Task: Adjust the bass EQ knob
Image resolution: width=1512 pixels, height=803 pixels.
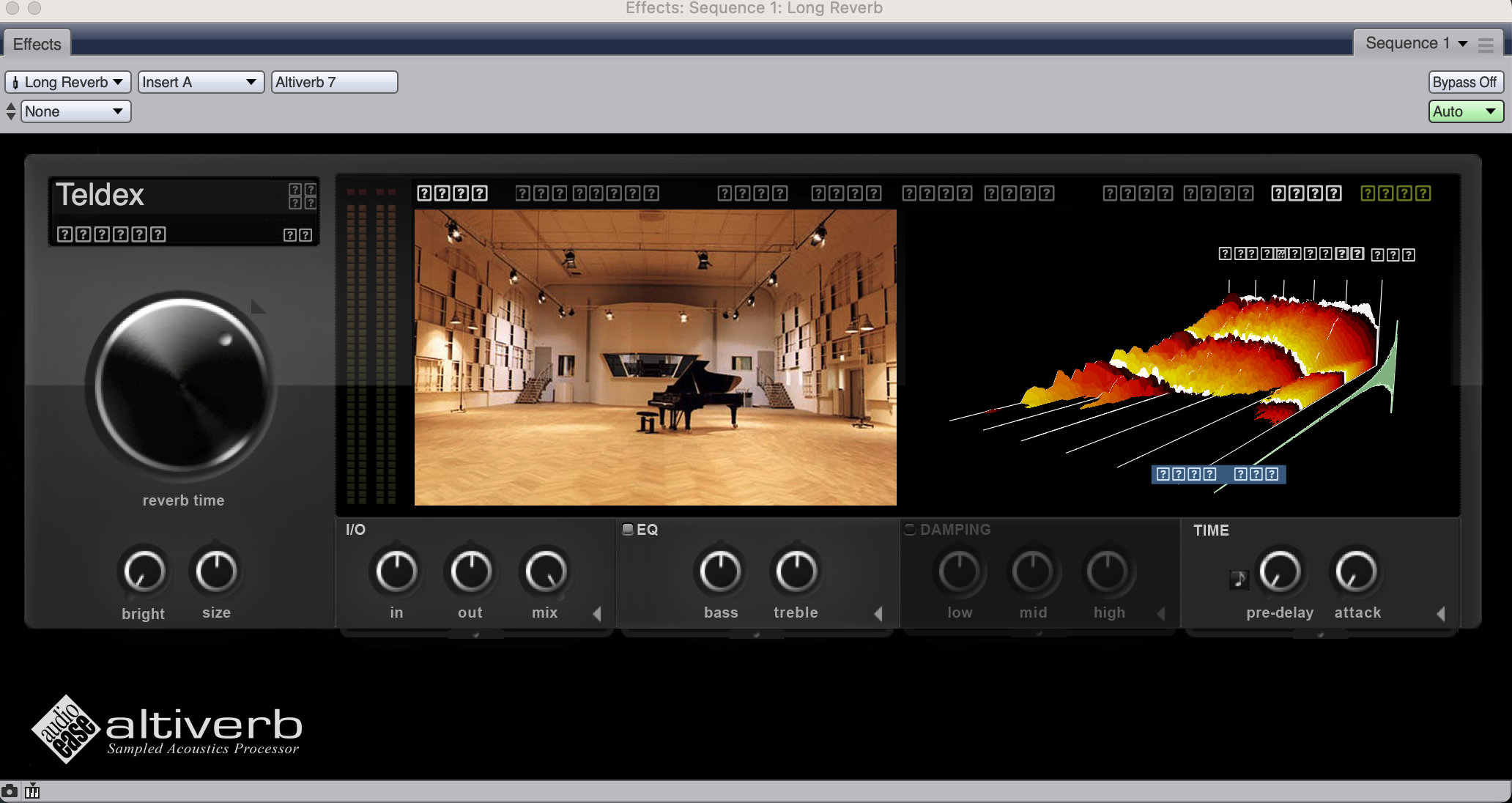Action: click(x=720, y=574)
